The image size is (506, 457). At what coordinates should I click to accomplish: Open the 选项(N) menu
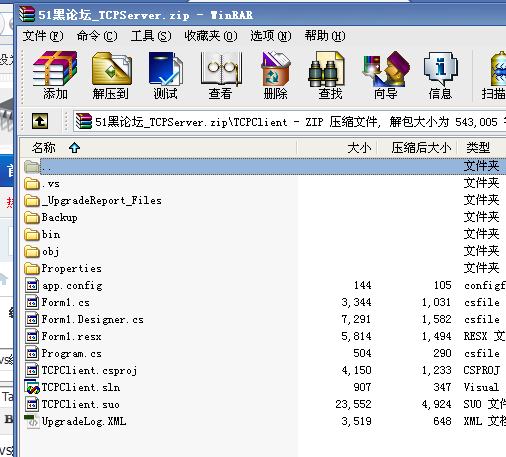(271, 36)
